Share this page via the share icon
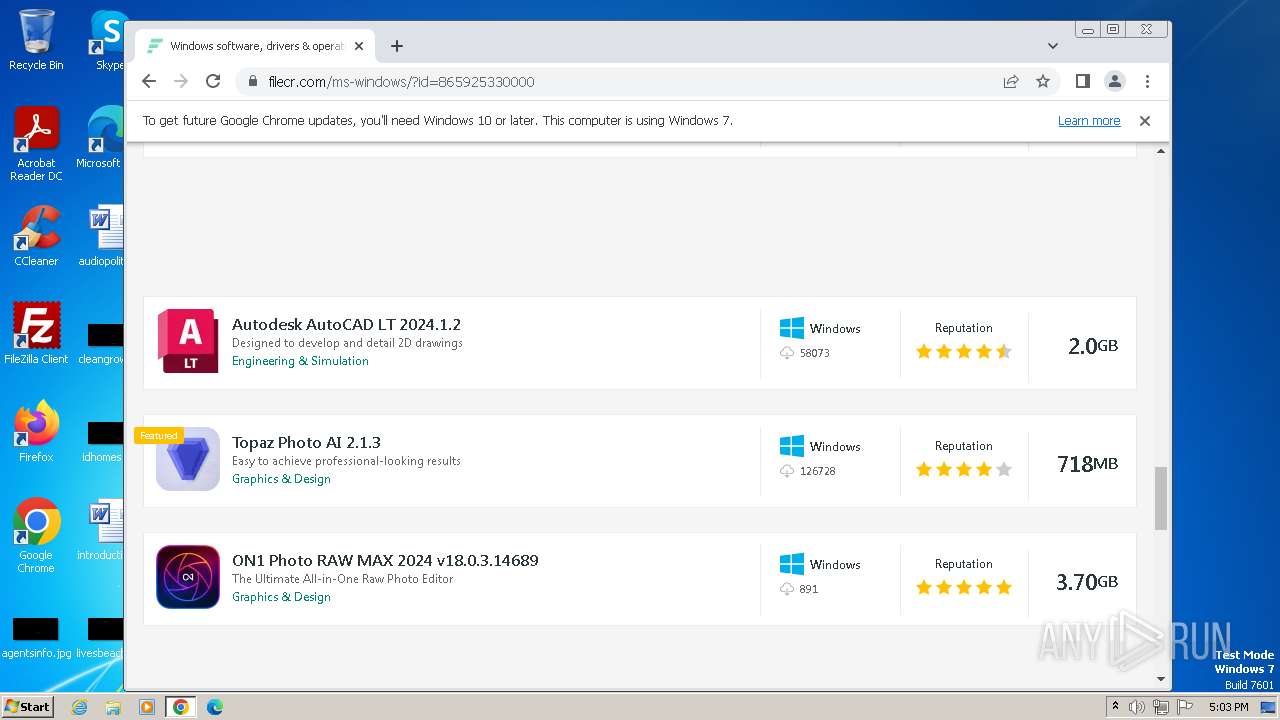1280x720 pixels. click(1011, 82)
